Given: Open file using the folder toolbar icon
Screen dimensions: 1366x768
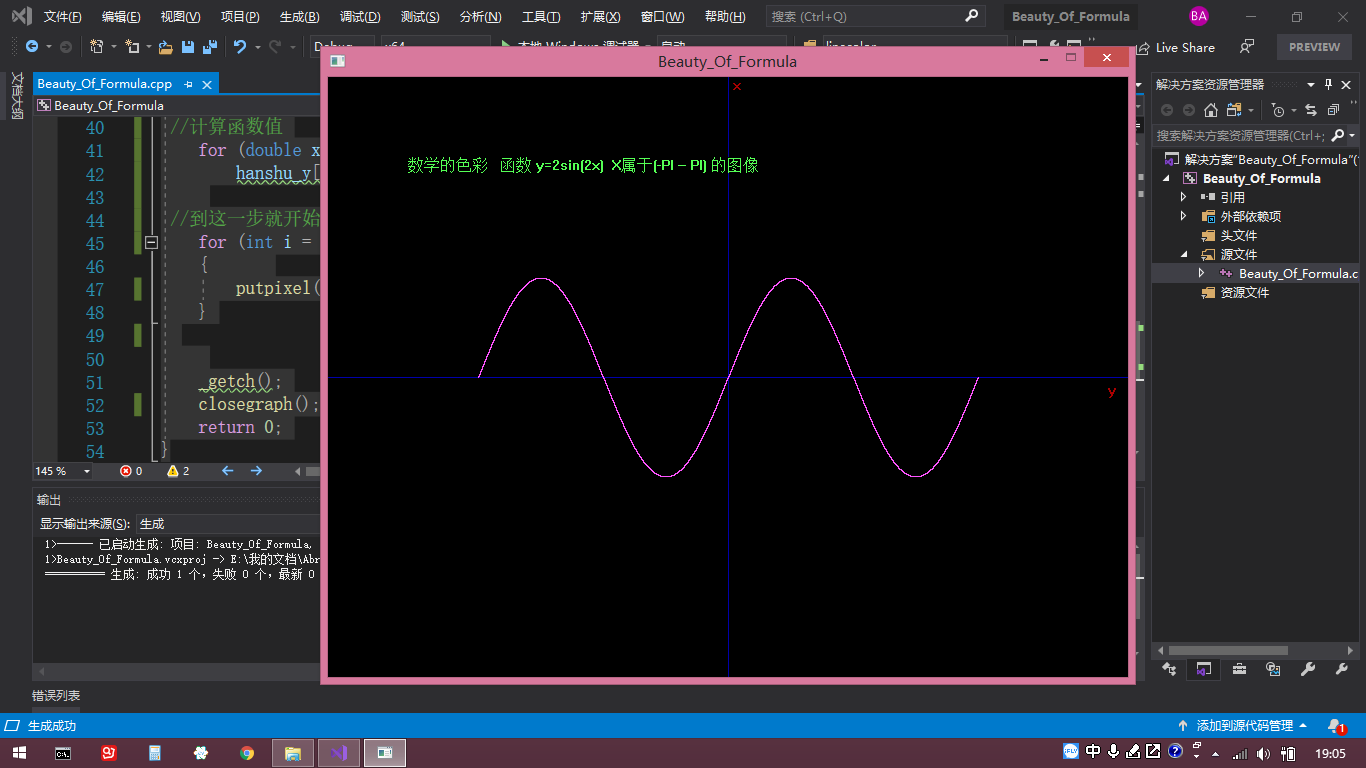Looking at the screenshot, I should pos(166,47).
